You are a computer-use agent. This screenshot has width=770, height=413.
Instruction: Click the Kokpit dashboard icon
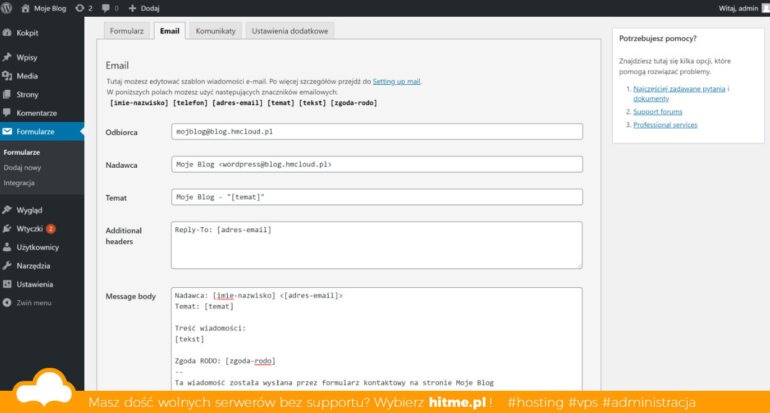pyautogui.click(x=7, y=33)
